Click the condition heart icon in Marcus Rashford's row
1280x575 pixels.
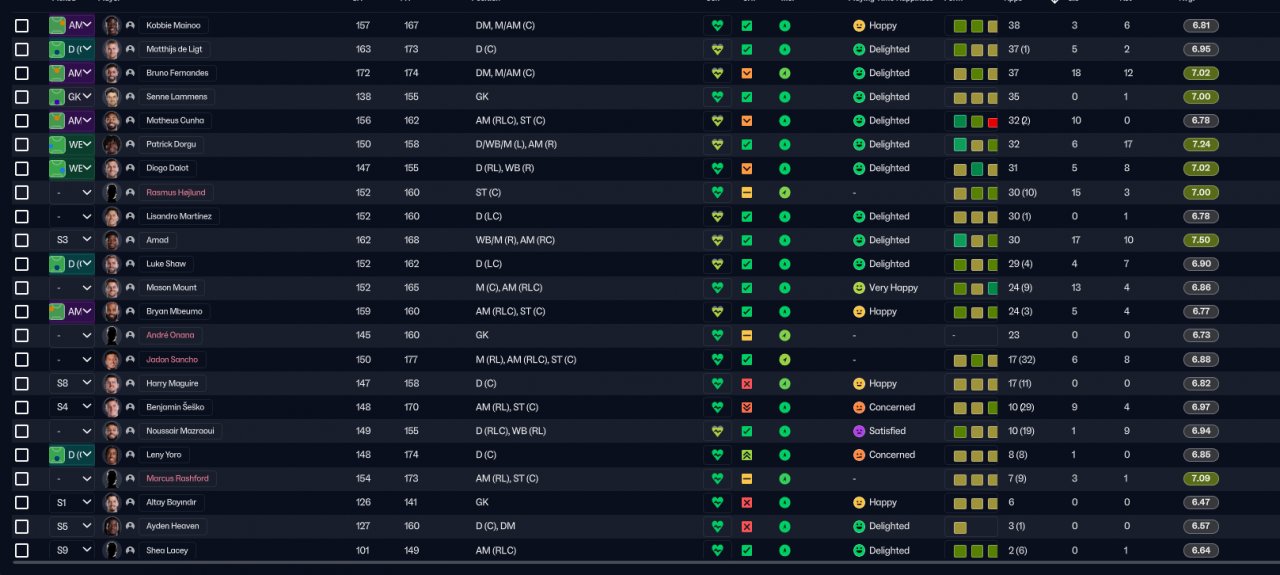coord(717,478)
